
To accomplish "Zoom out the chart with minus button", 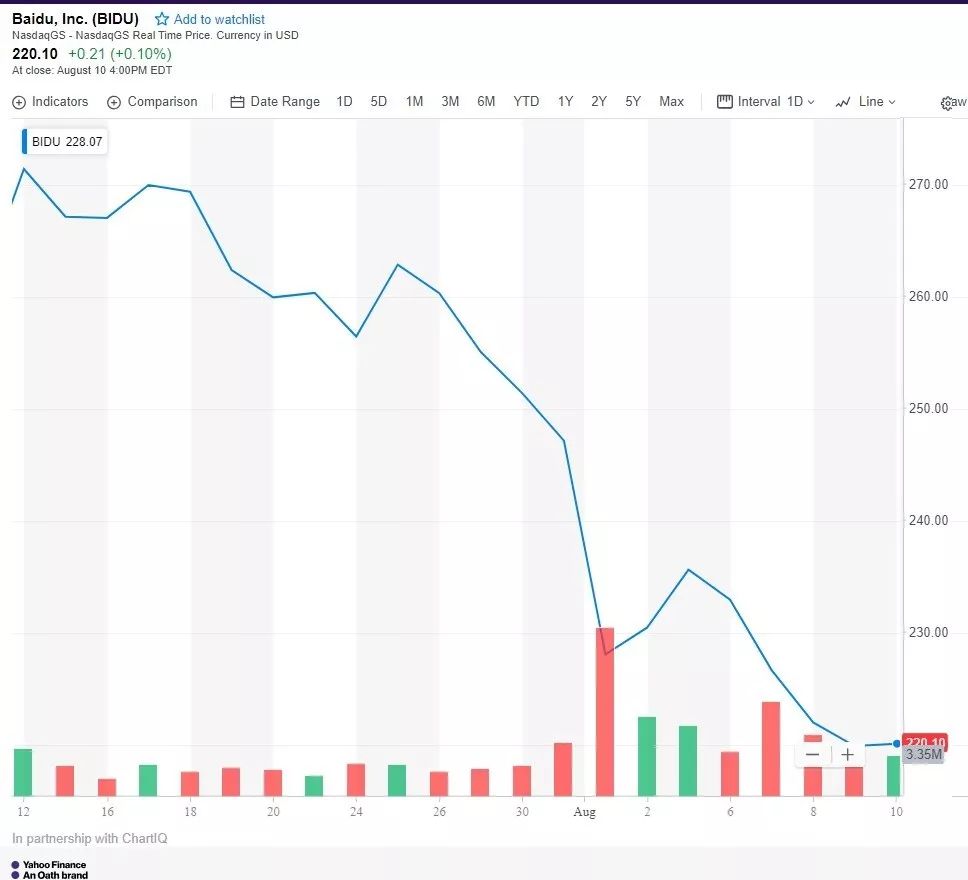I will pos(812,754).
